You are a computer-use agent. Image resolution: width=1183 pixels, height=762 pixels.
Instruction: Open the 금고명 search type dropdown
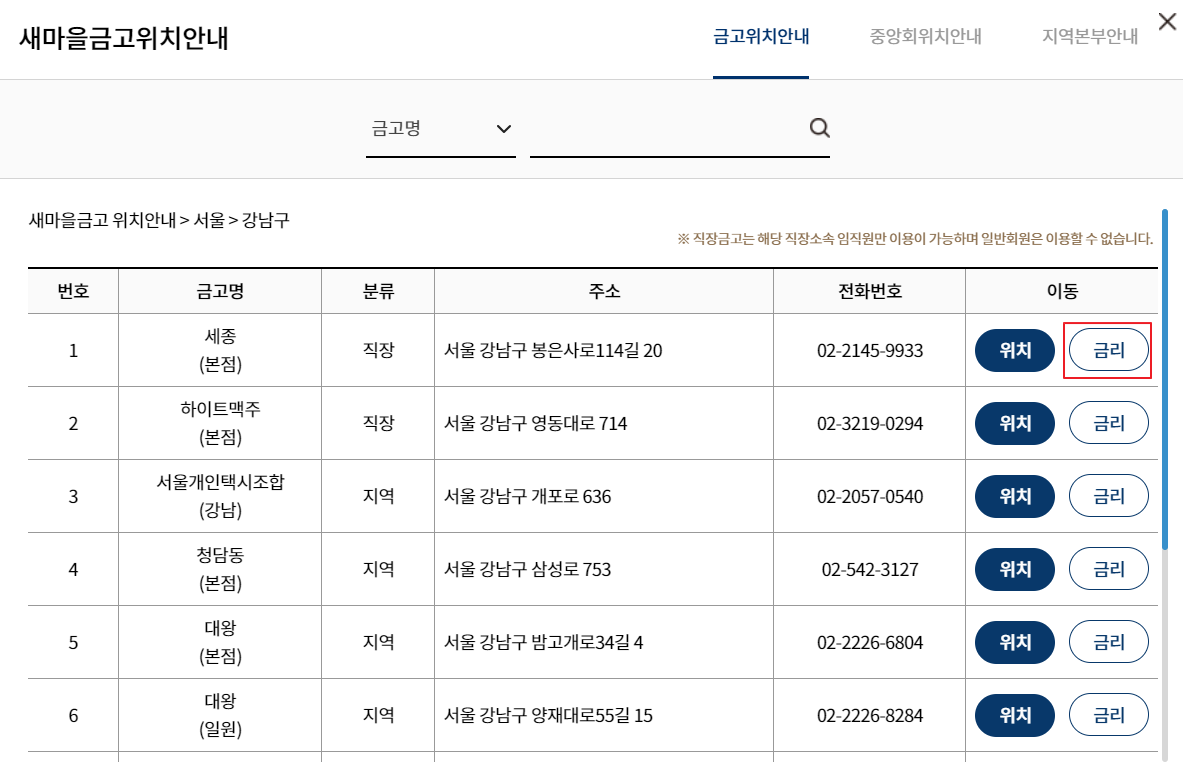click(441, 129)
